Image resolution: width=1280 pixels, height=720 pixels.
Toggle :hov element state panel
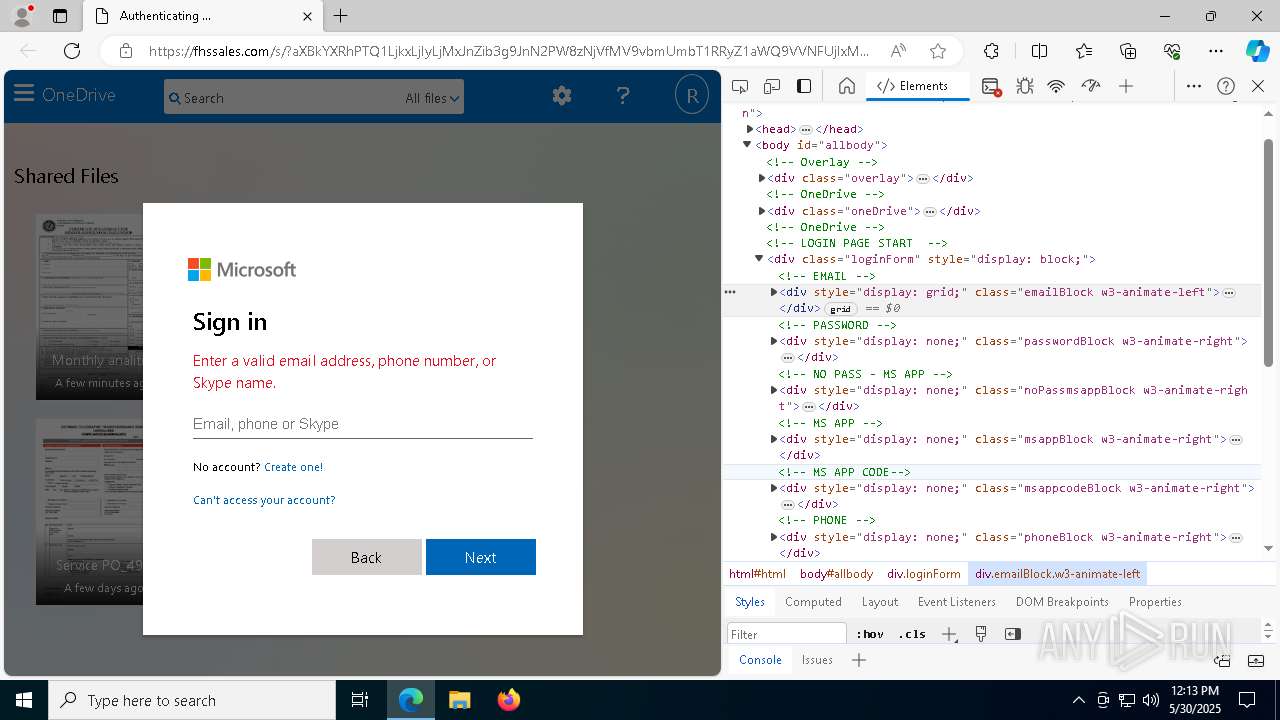(x=871, y=634)
